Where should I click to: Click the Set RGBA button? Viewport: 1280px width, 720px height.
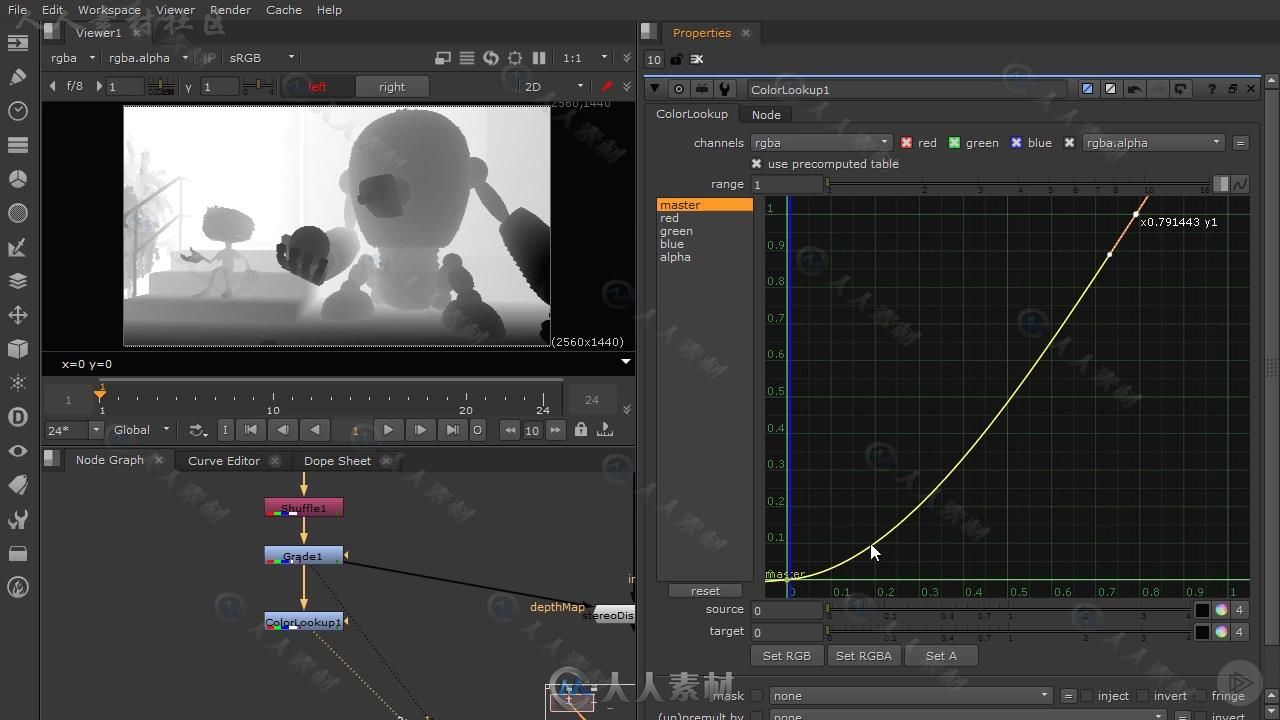pos(863,656)
